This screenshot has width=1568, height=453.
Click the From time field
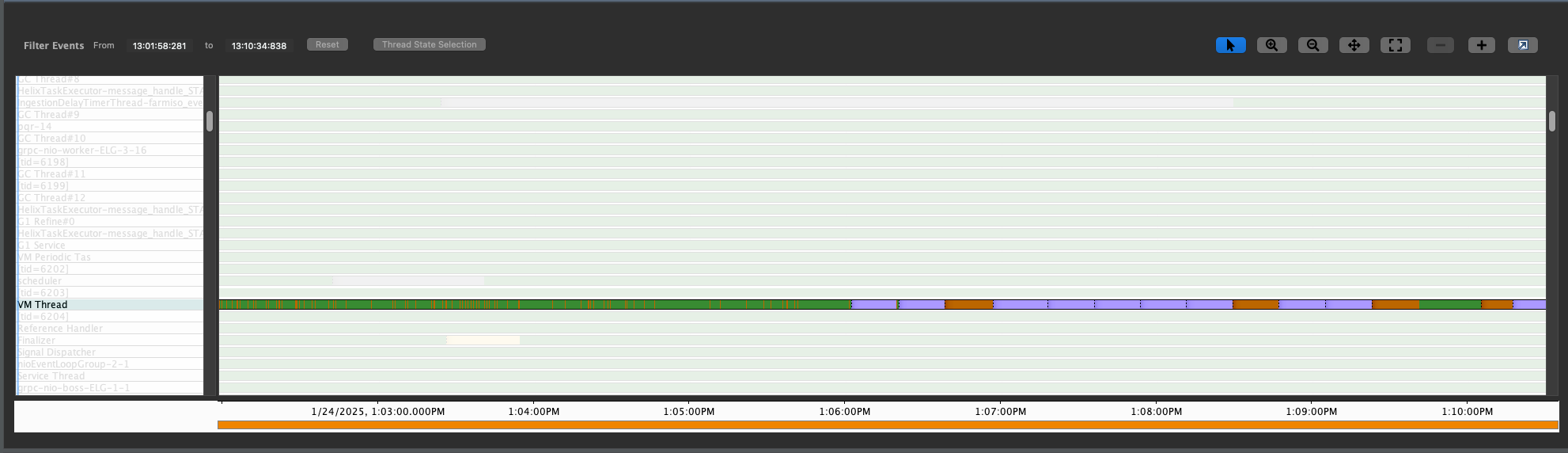pos(160,46)
